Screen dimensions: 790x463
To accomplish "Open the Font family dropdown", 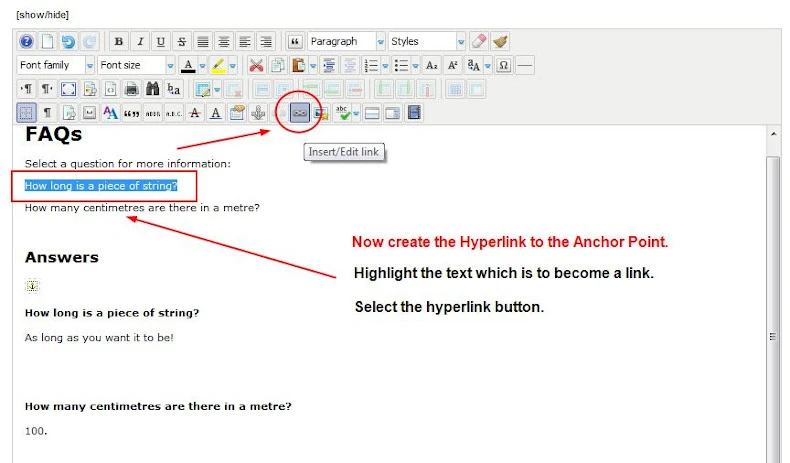I will tap(55, 65).
